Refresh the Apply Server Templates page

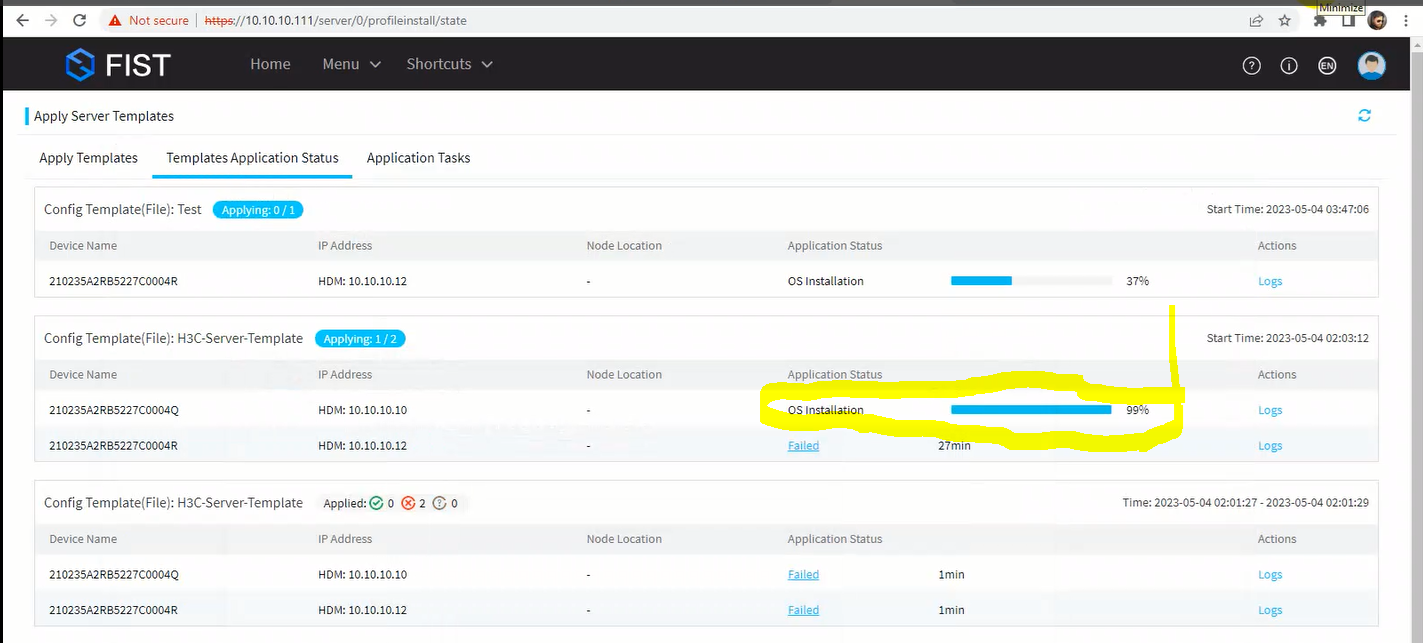pos(1364,116)
